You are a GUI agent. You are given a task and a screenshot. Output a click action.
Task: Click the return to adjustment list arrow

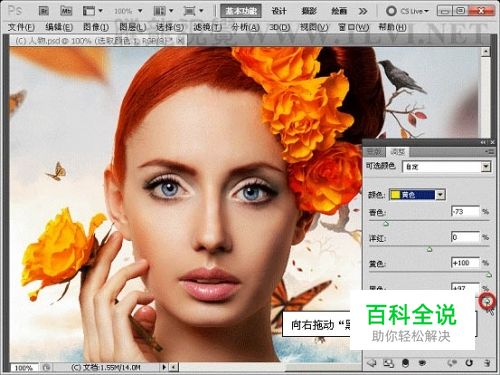371,363
